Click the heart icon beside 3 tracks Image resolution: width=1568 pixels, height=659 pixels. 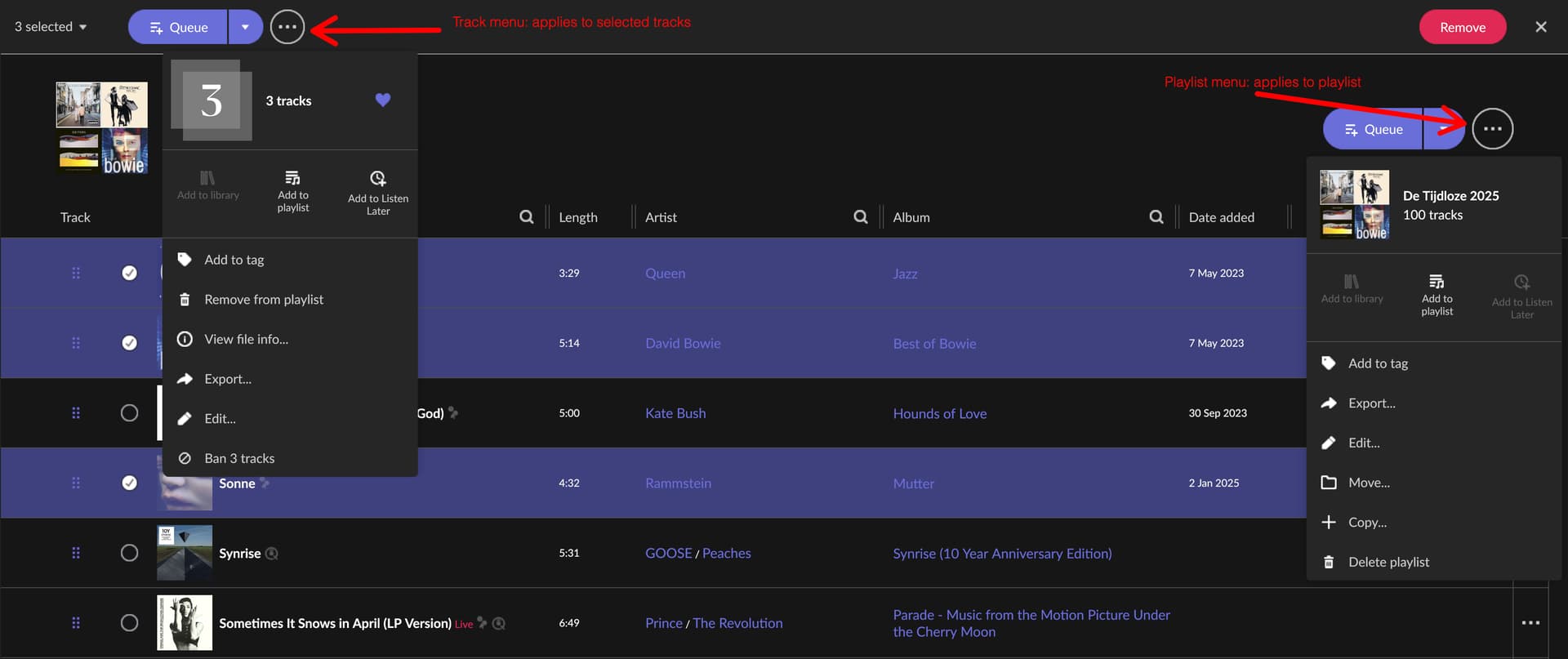pyautogui.click(x=382, y=100)
